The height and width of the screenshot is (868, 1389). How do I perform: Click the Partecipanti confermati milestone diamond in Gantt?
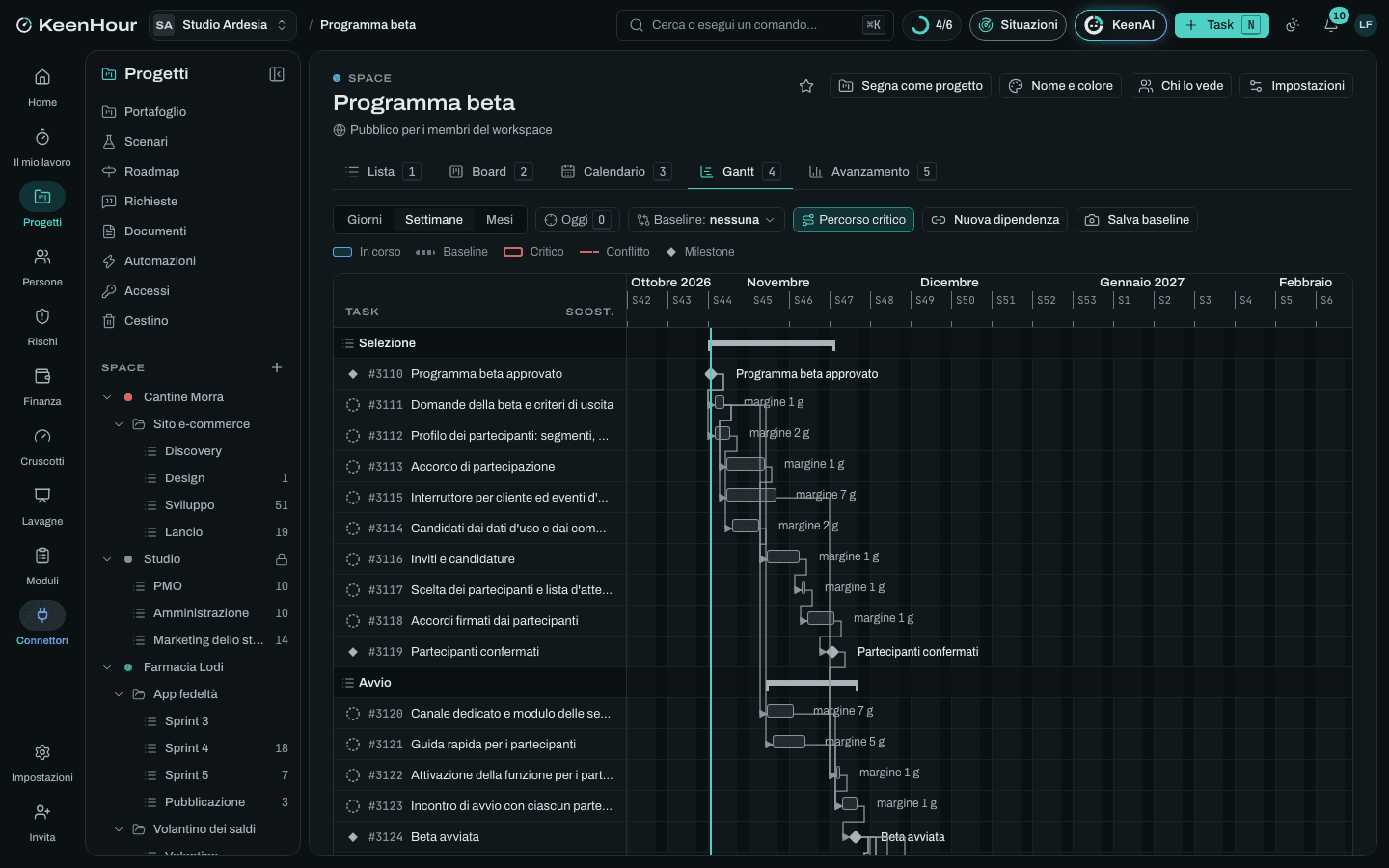point(832,652)
